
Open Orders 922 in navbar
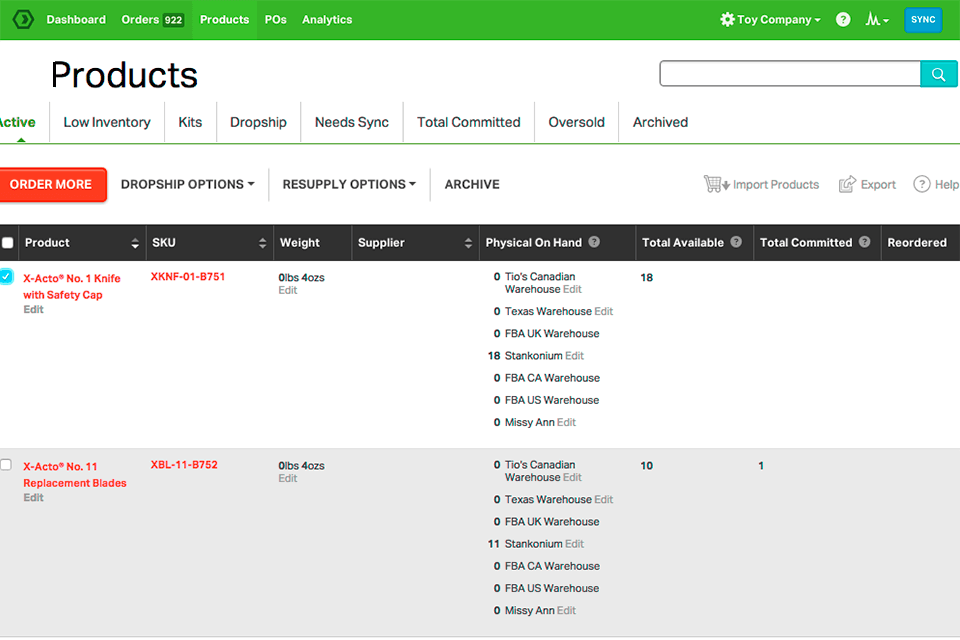click(x=152, y=20)
